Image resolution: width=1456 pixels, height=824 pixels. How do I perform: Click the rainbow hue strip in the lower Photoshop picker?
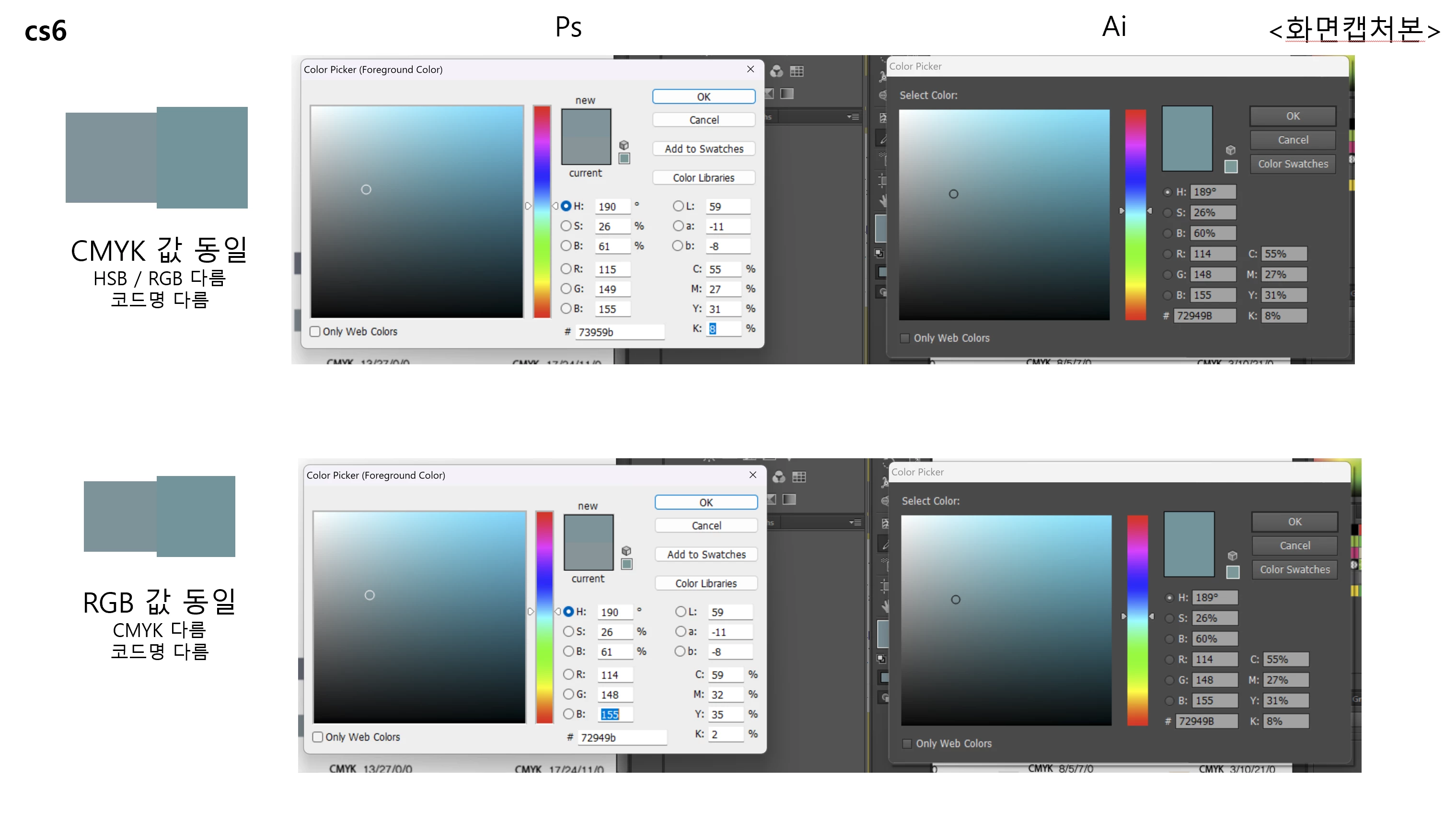544,617
